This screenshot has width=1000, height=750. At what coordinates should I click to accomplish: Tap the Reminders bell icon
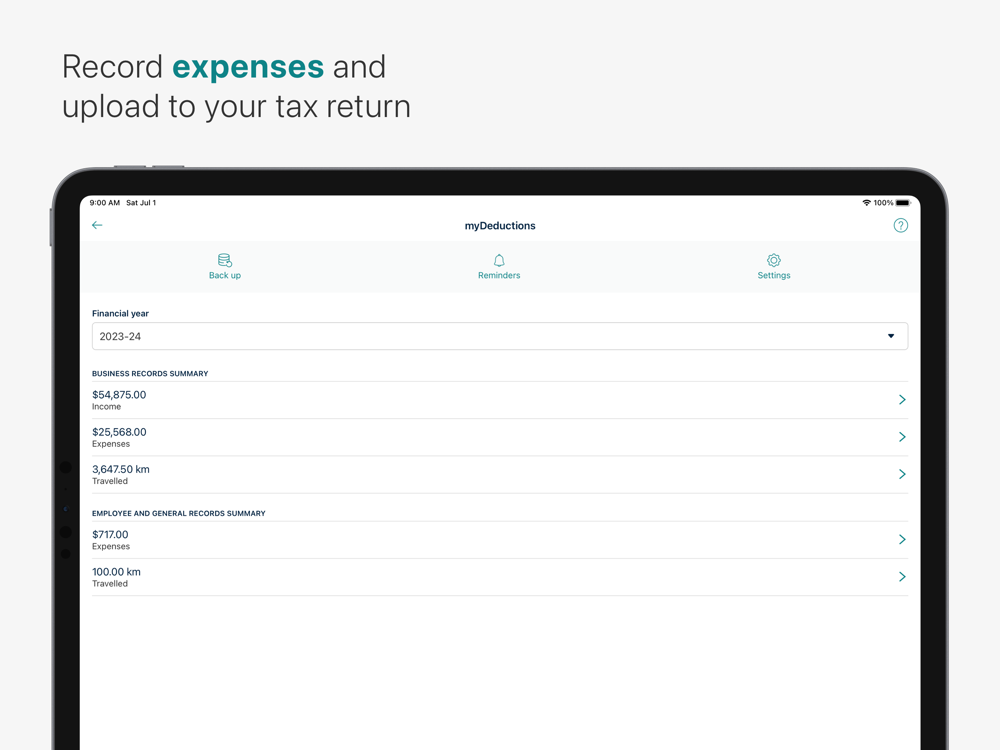(499, 260)
